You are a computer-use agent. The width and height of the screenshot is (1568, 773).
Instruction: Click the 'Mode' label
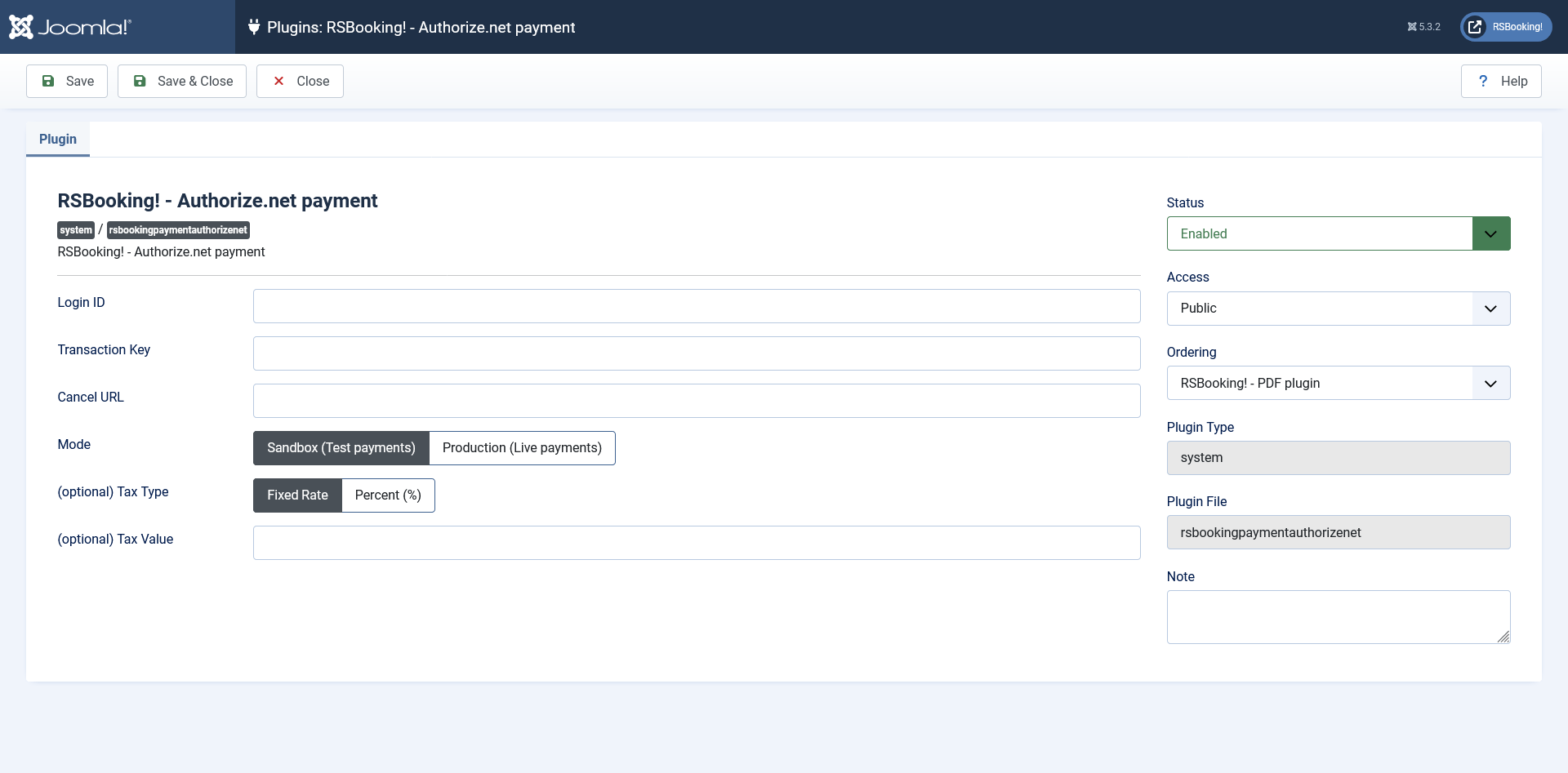(x=73, y=444)
